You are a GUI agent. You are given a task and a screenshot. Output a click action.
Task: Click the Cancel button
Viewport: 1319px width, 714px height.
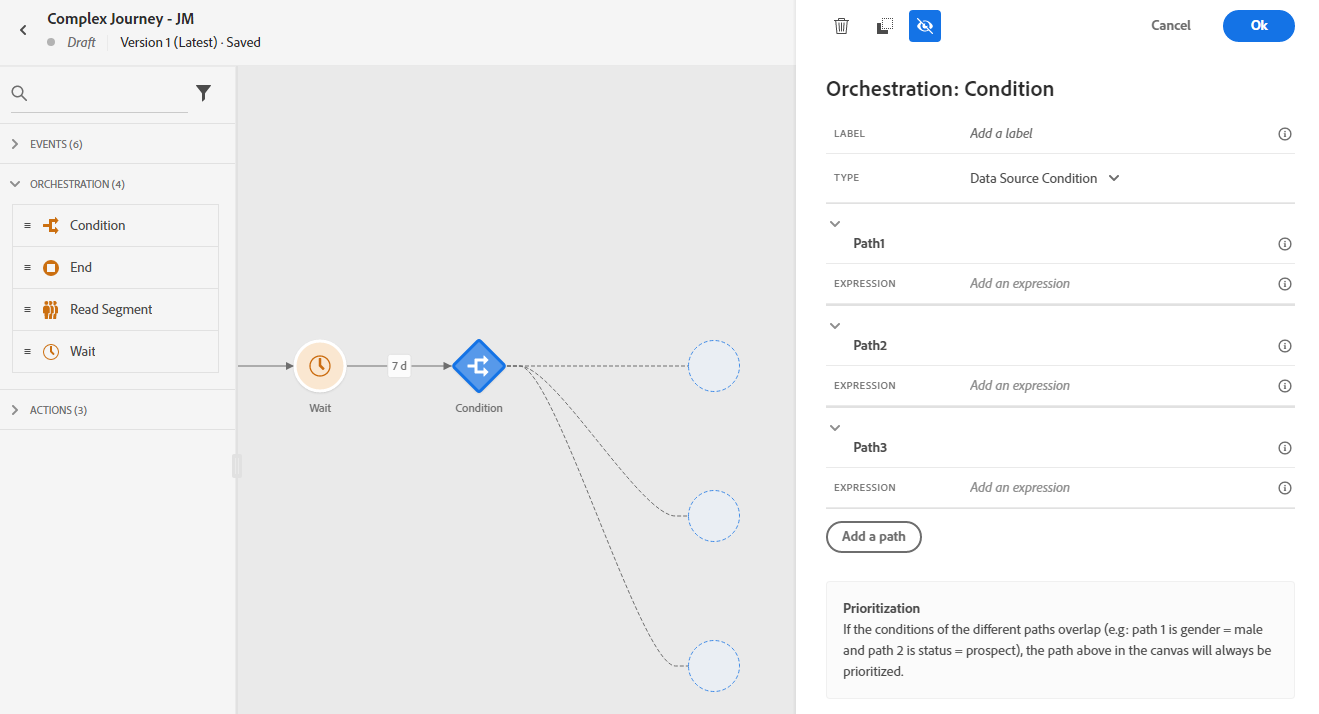coord(1171,26)
